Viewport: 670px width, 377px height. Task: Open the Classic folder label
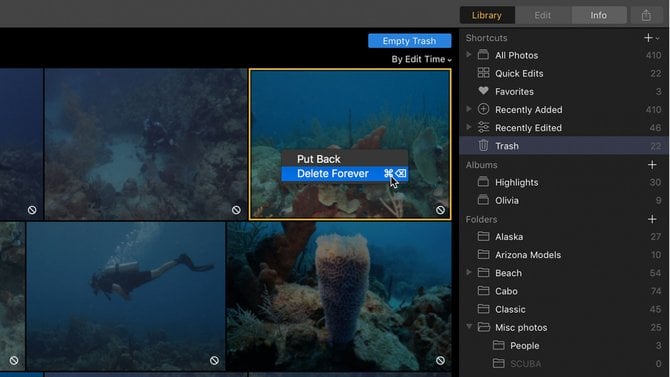(510, 309)
